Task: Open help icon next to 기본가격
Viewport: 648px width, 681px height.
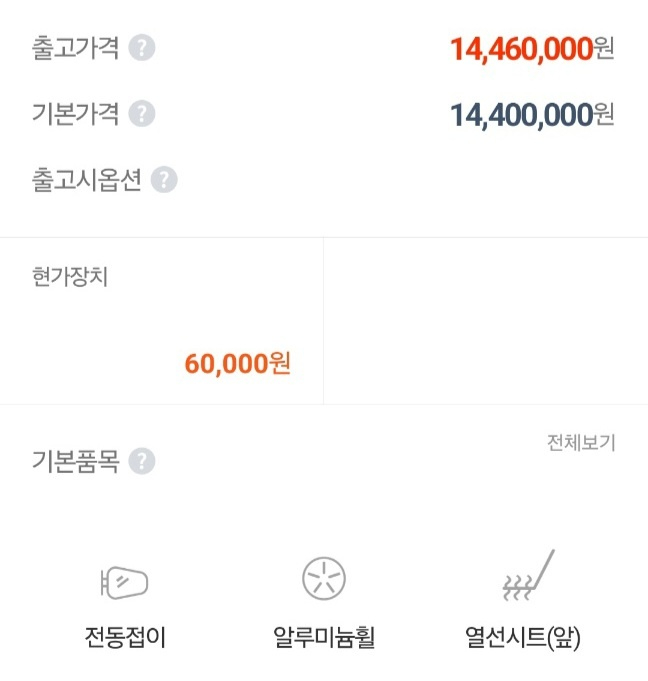Action: [x=142, y=114]
